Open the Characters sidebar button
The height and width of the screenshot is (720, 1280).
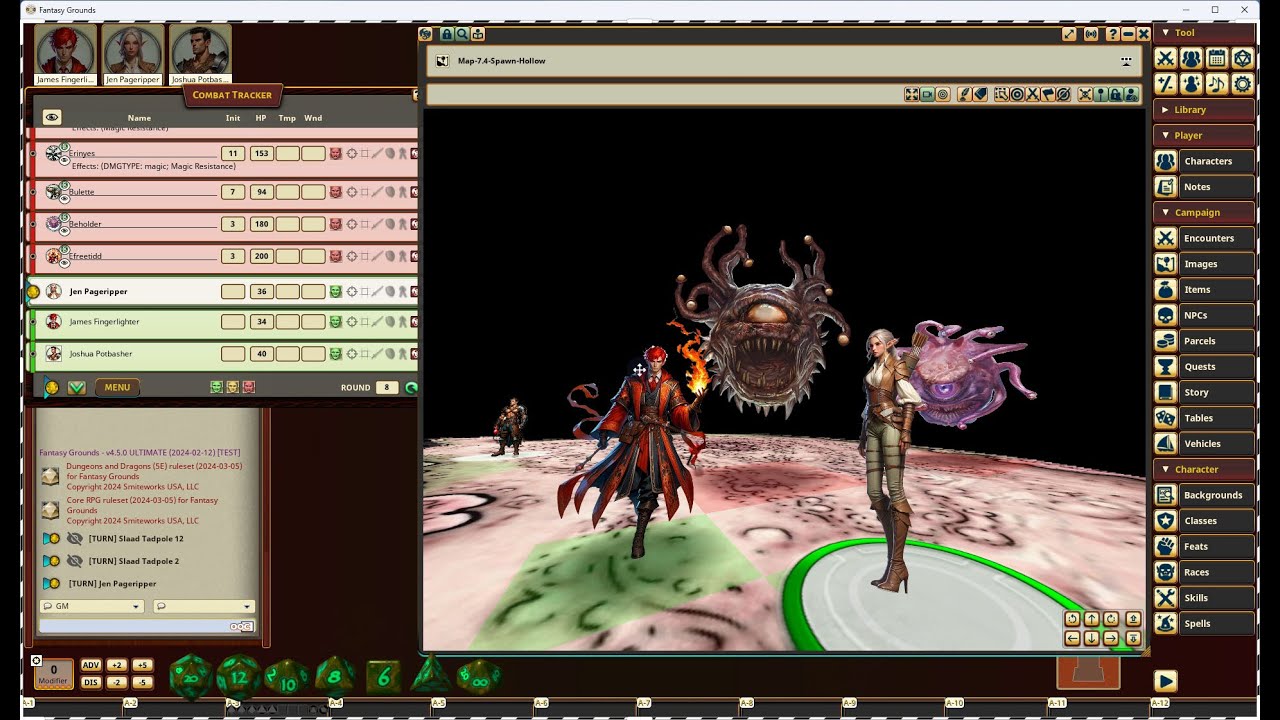tap(1204, 161)
